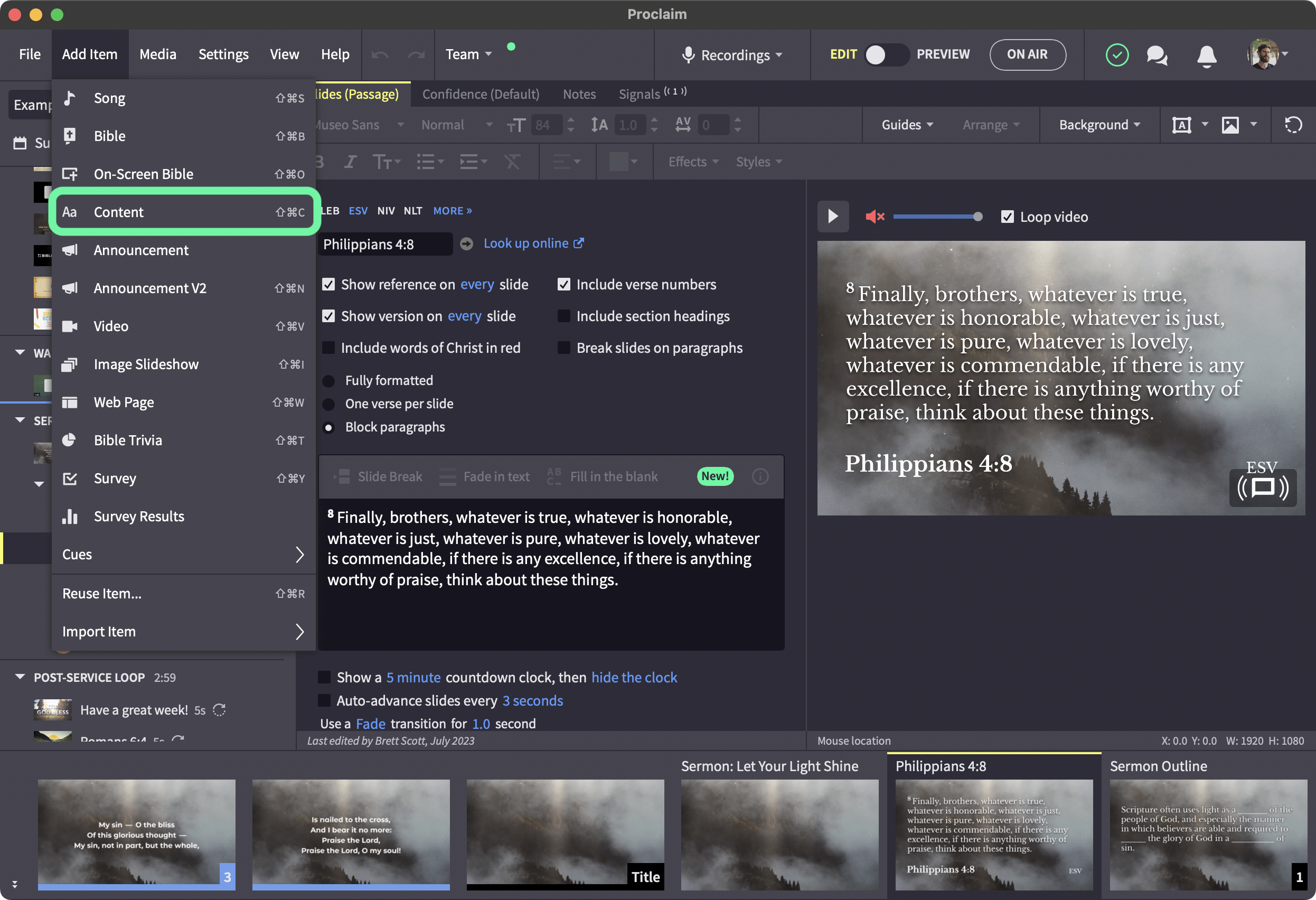Screen dimensions: 1316x900
Task: Open the Recordings dropdown
Action: (x=733, y=55)
